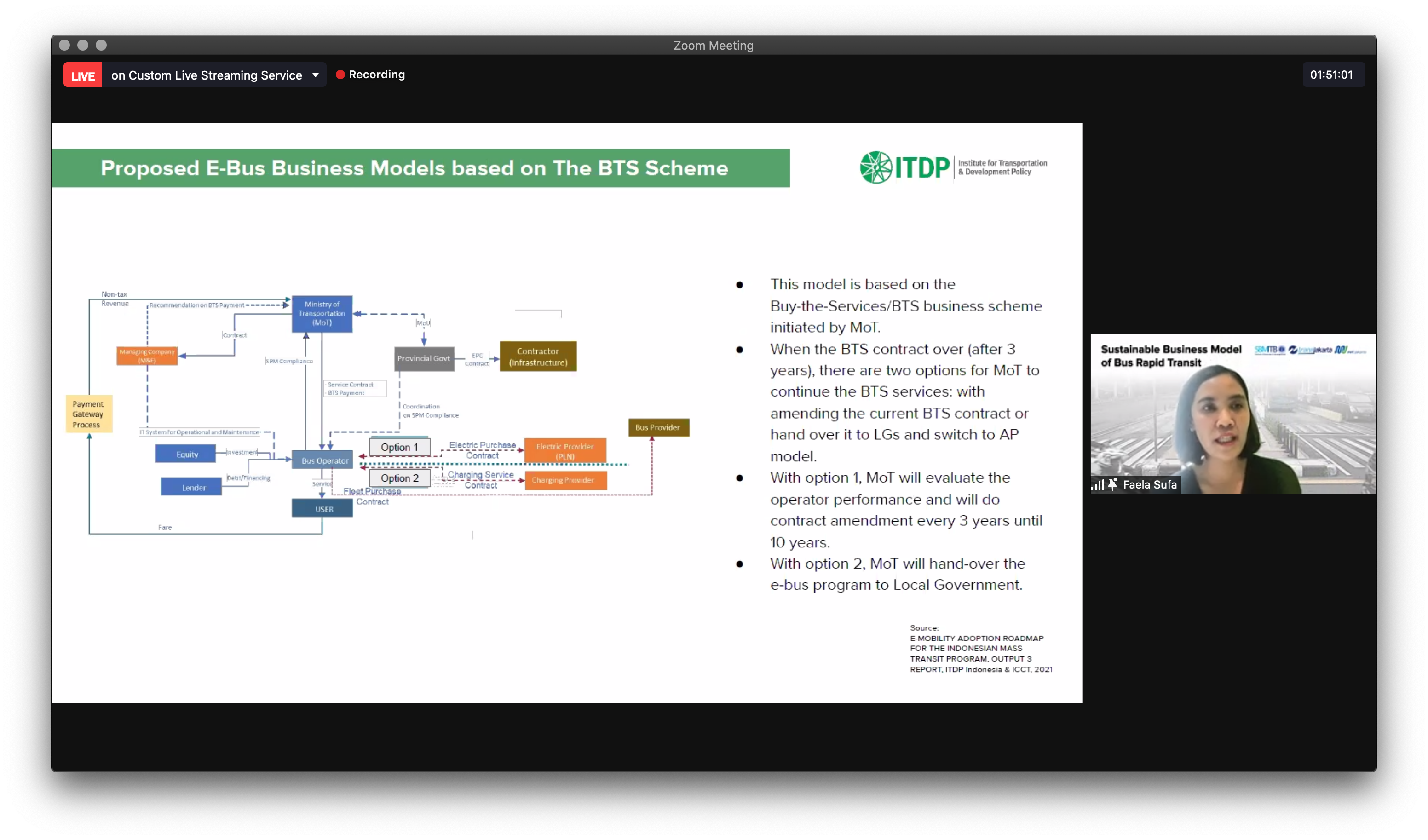This screenshot has width=1428, height=840.
Task: Click the USER box in the diagram
Action: click(x=322, y=508)
